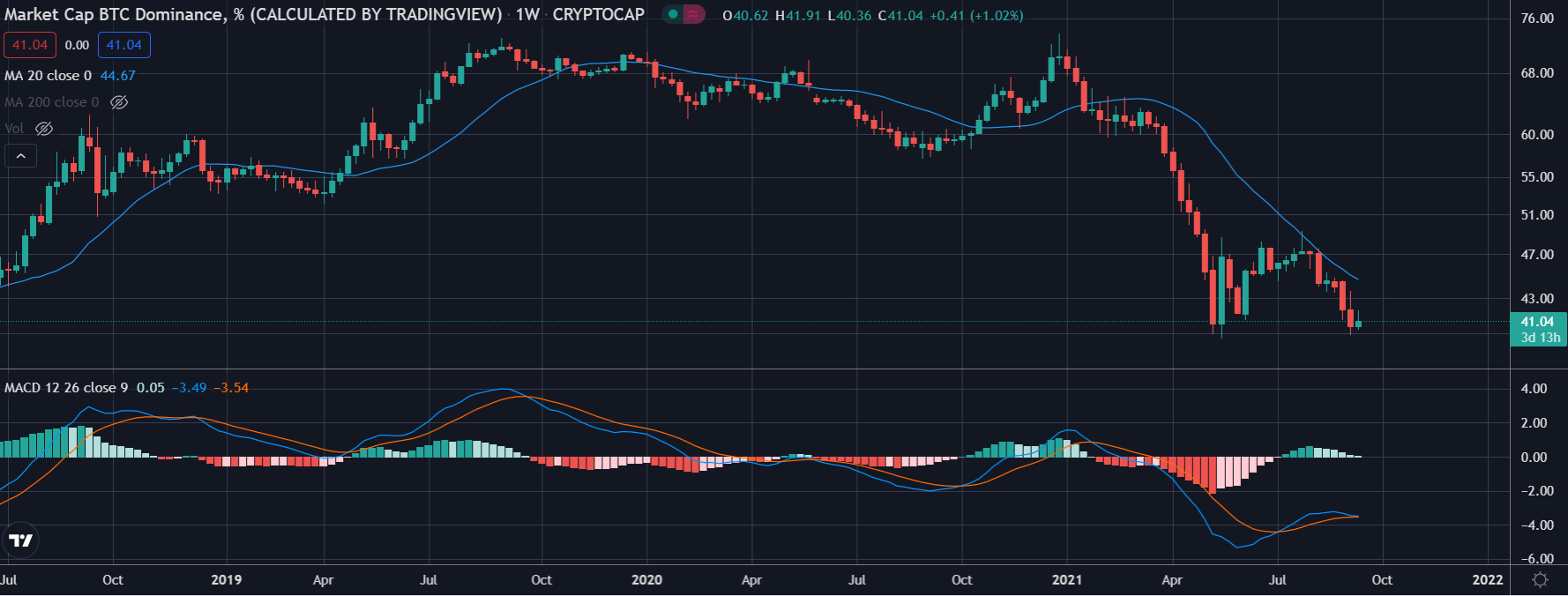Viewport: 1568px width, 596px height.
Task: Click the pink data mode indicator icon
Action: [694, 15]
